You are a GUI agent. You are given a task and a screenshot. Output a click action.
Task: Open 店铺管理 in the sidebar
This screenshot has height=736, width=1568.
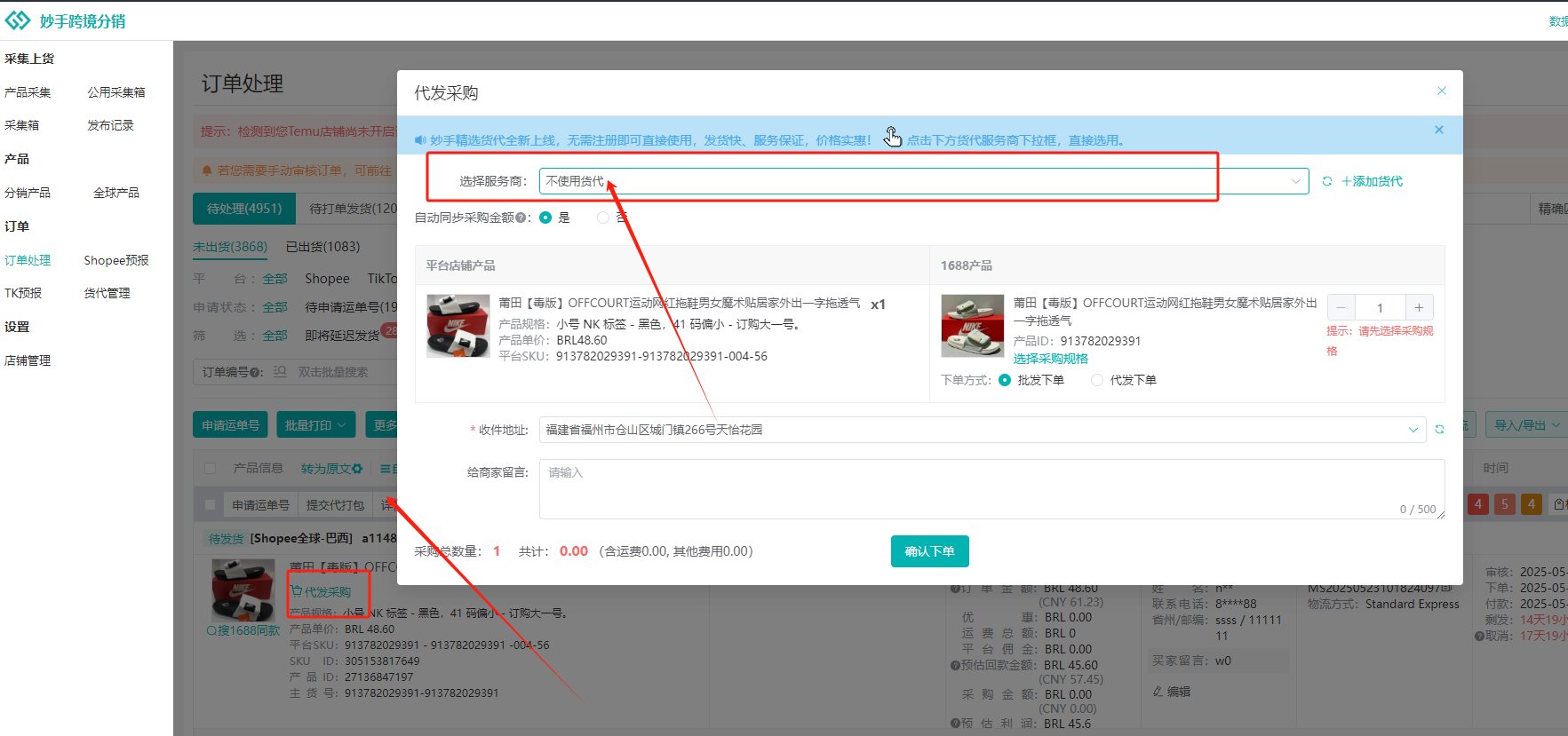pos(28,360)
